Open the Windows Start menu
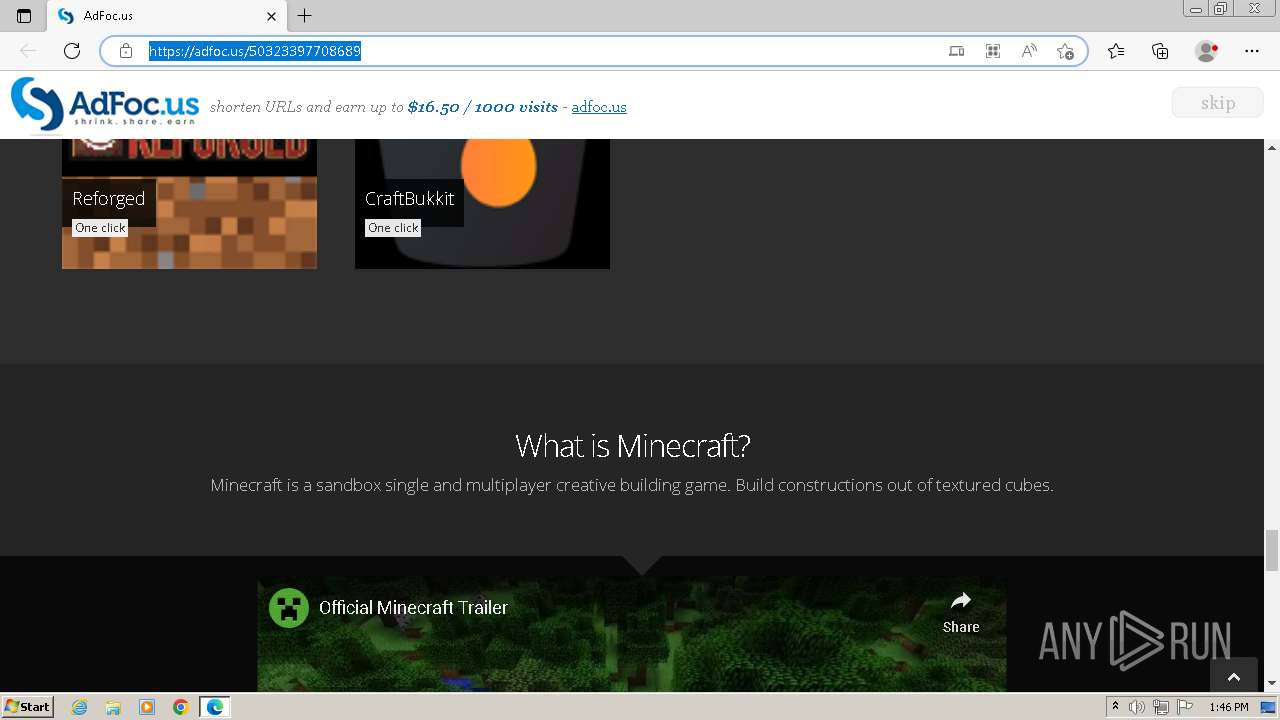Image resolution: width=1280 pixels, height=720 pixels. [27, 707]
